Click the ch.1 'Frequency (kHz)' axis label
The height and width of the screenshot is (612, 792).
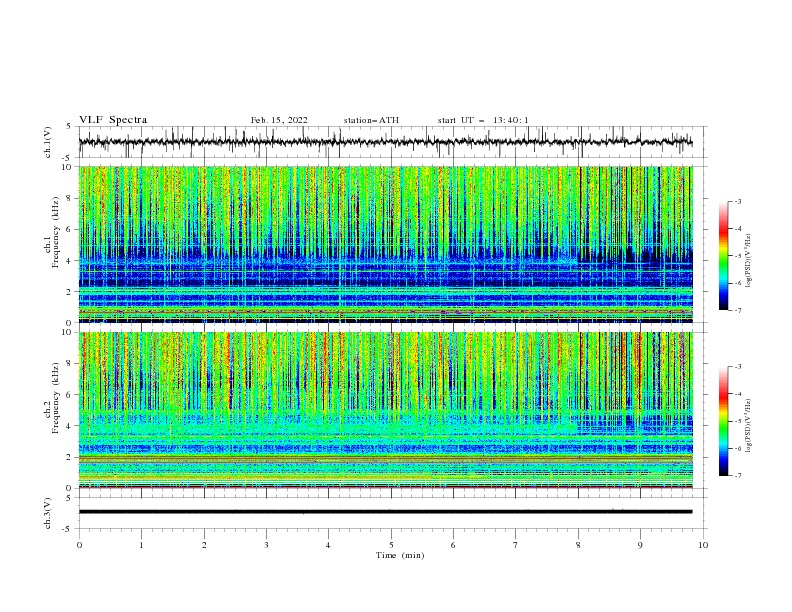pos(55,233)
